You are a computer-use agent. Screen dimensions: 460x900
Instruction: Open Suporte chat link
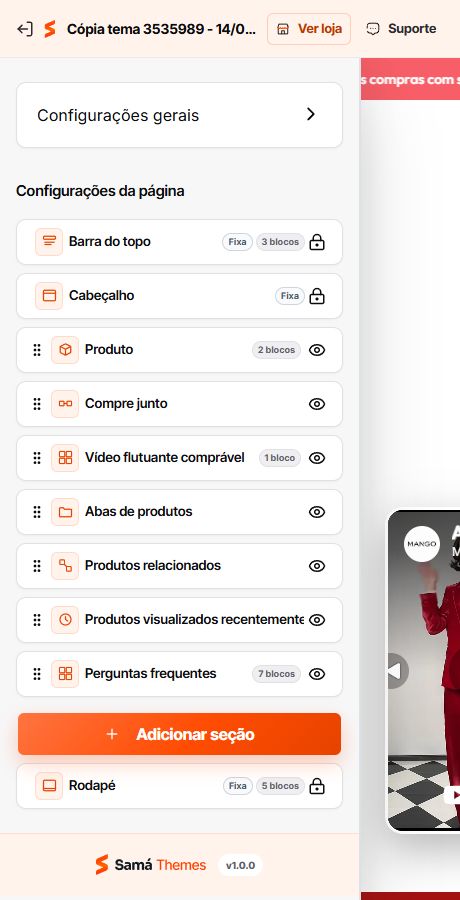point(401,29)
